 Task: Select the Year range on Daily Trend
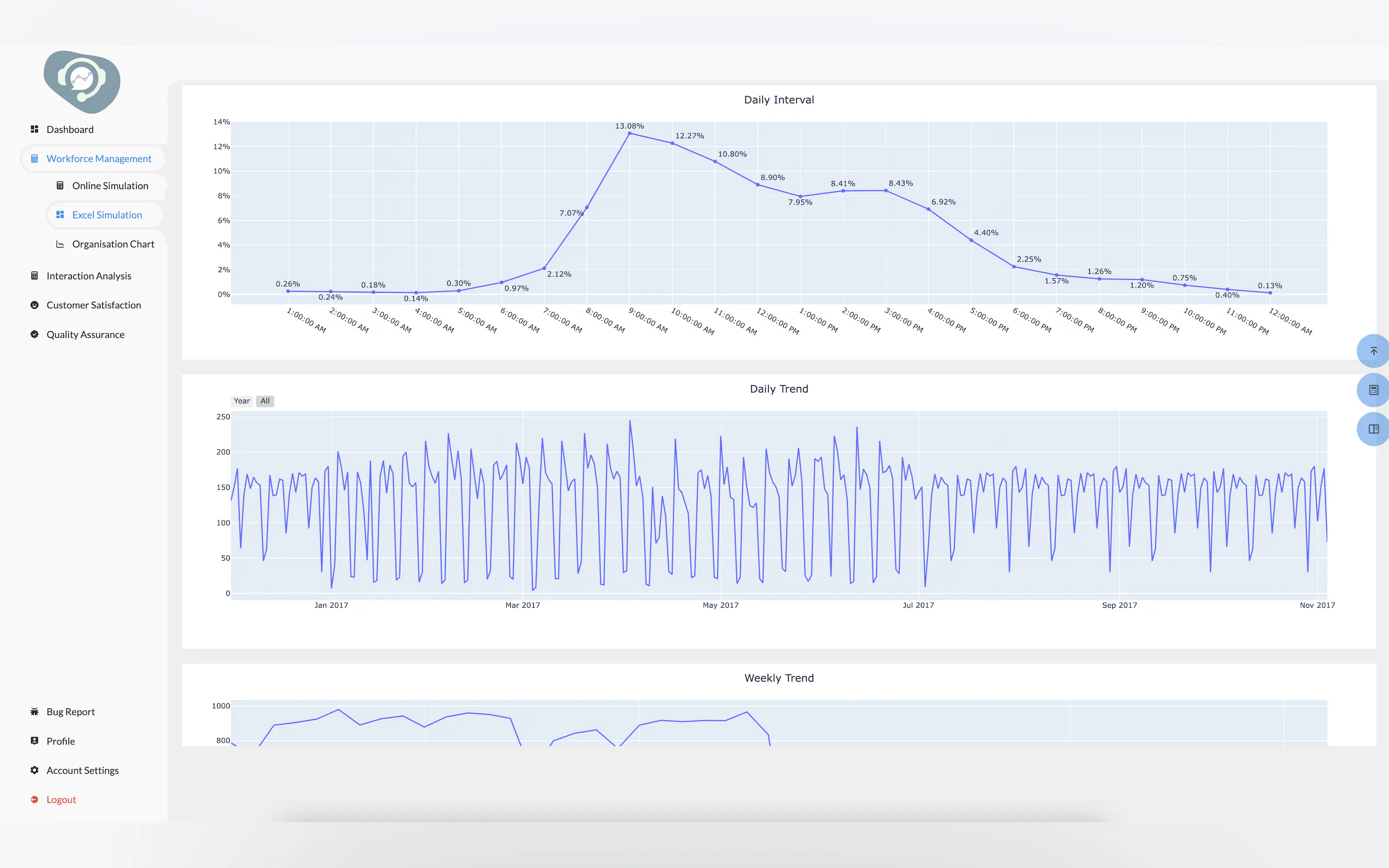242,401
